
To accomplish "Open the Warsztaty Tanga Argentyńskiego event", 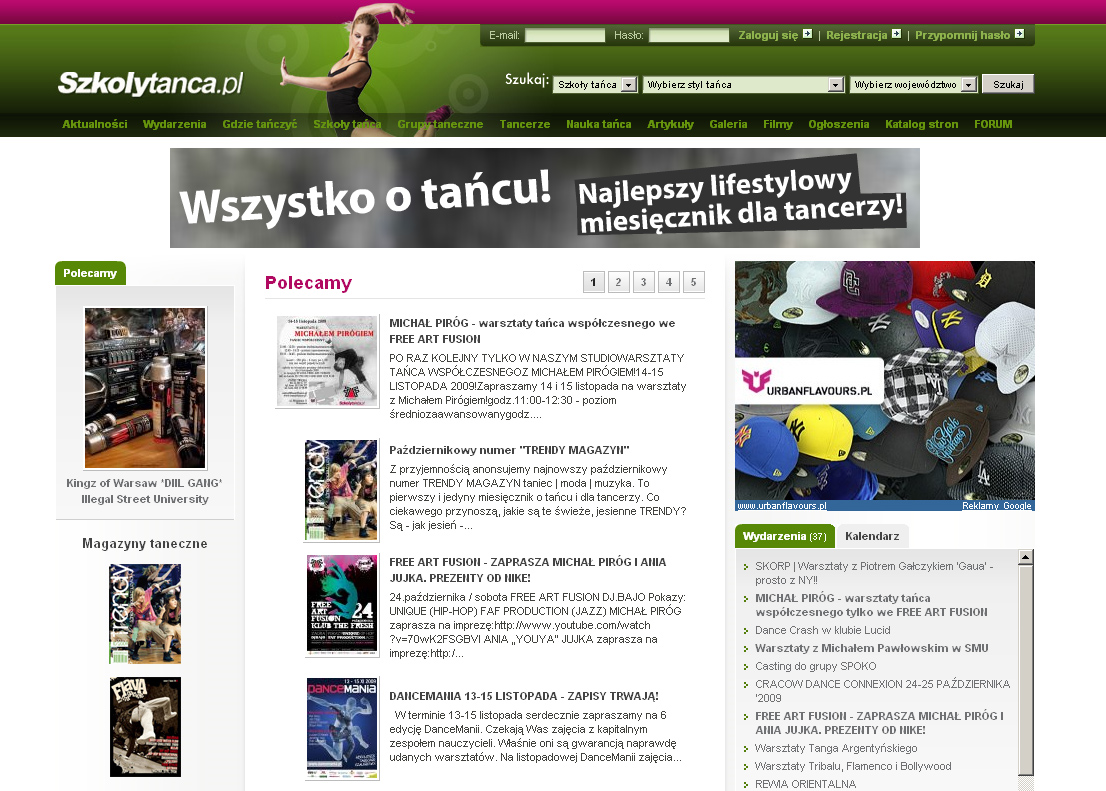I will point(836,749).
